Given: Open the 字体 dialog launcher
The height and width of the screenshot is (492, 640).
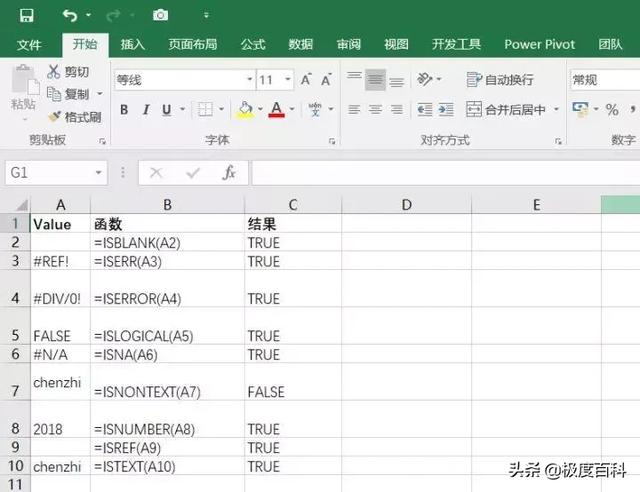Looking at the screenshot, I should 332,141.
